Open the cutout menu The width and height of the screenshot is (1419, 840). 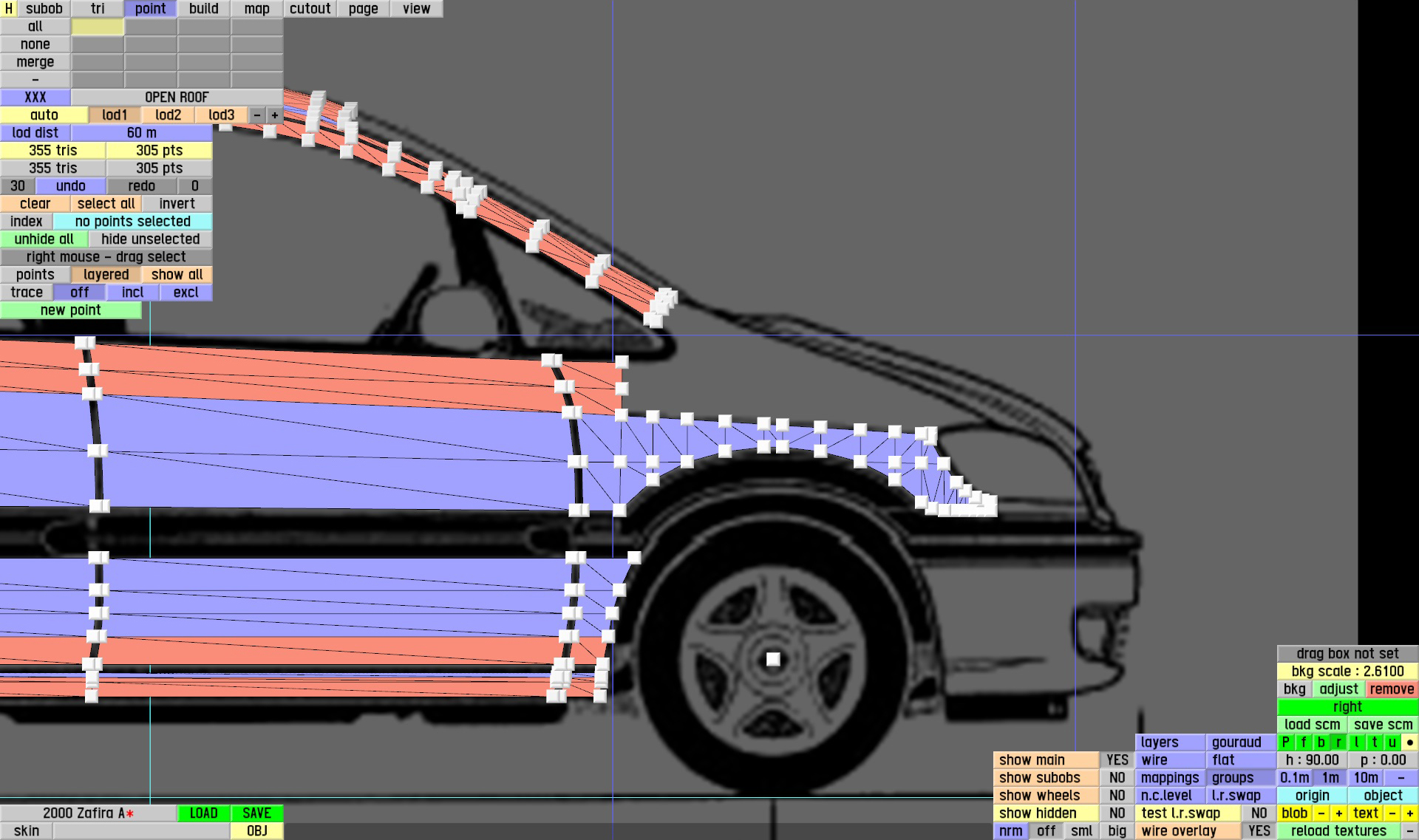310,9
